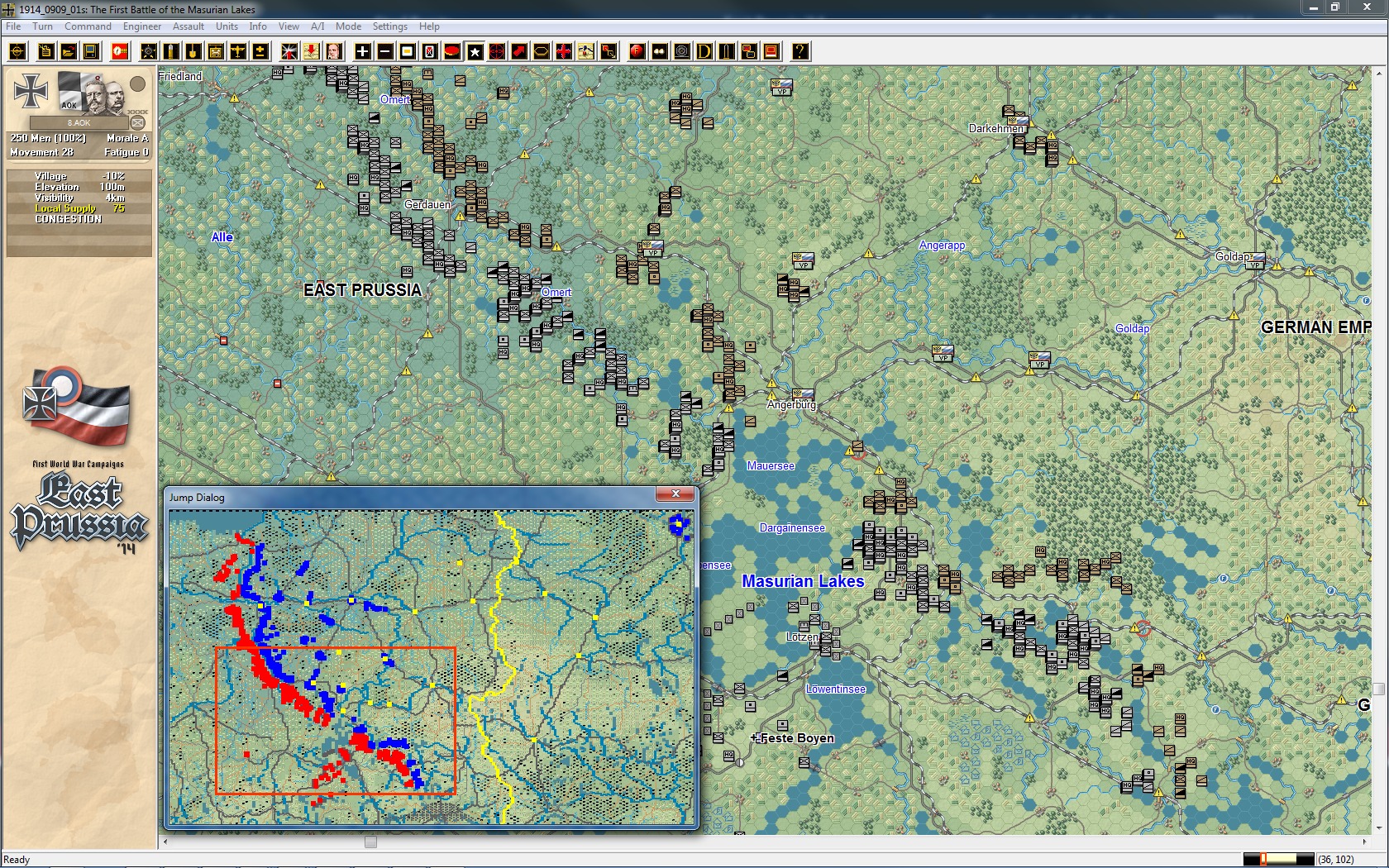Click the "EAST PRUSSIA" map label
The height and width of the screenshot is (868, 1389).
[362, 290]
